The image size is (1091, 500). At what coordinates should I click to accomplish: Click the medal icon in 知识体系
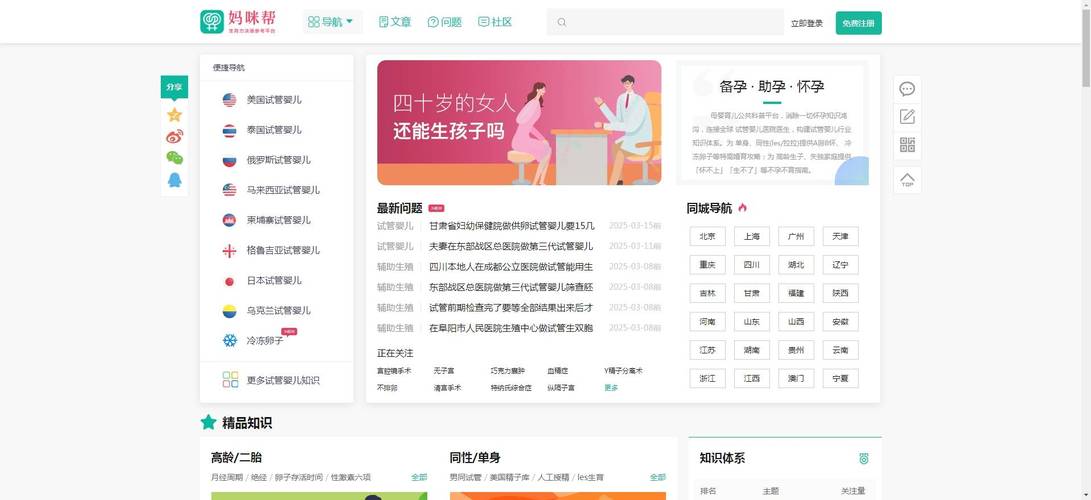coord(863,459)
